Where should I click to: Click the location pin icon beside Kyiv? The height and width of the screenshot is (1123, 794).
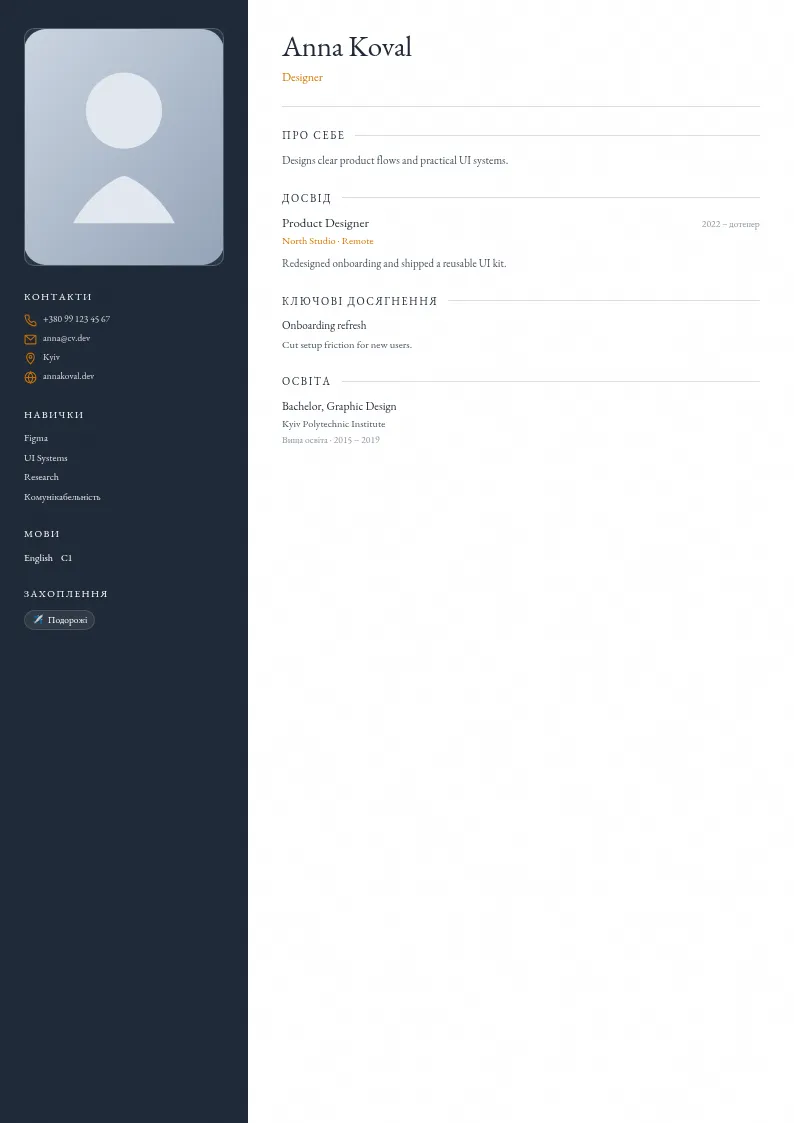(30, 358)
